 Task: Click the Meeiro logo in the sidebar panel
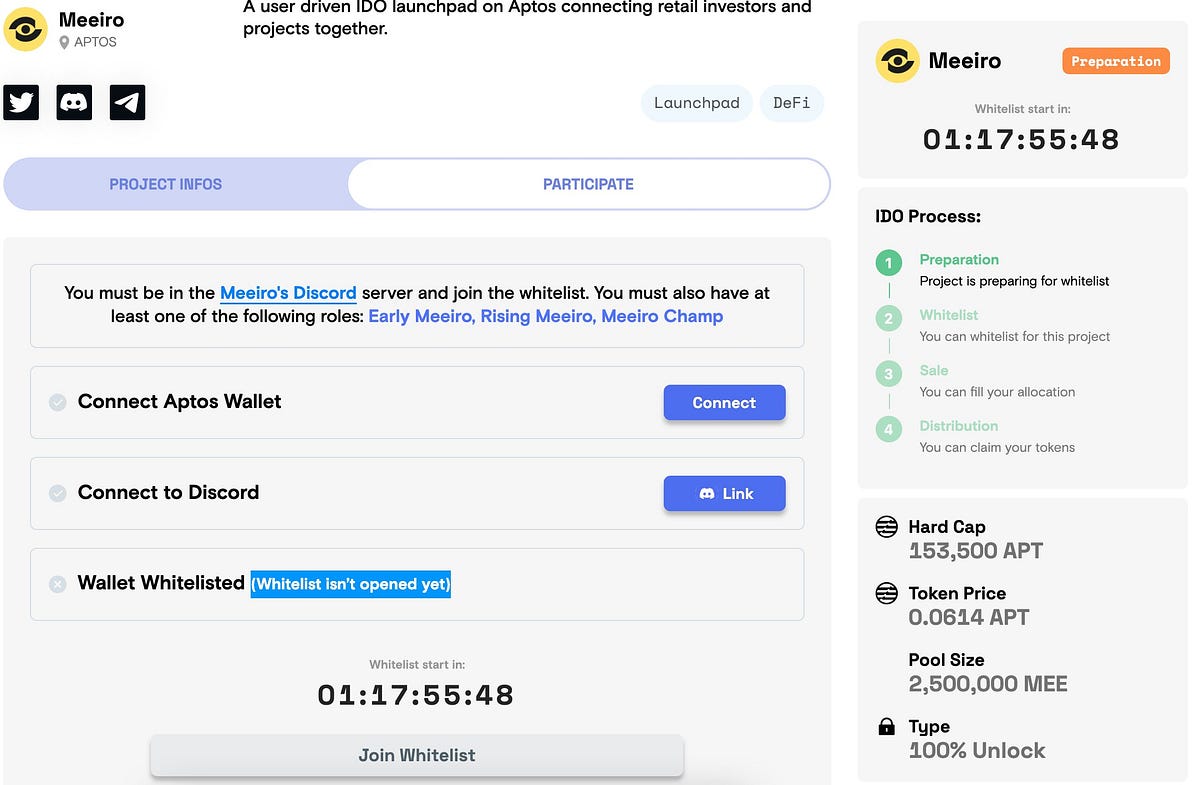coord(897,61)
